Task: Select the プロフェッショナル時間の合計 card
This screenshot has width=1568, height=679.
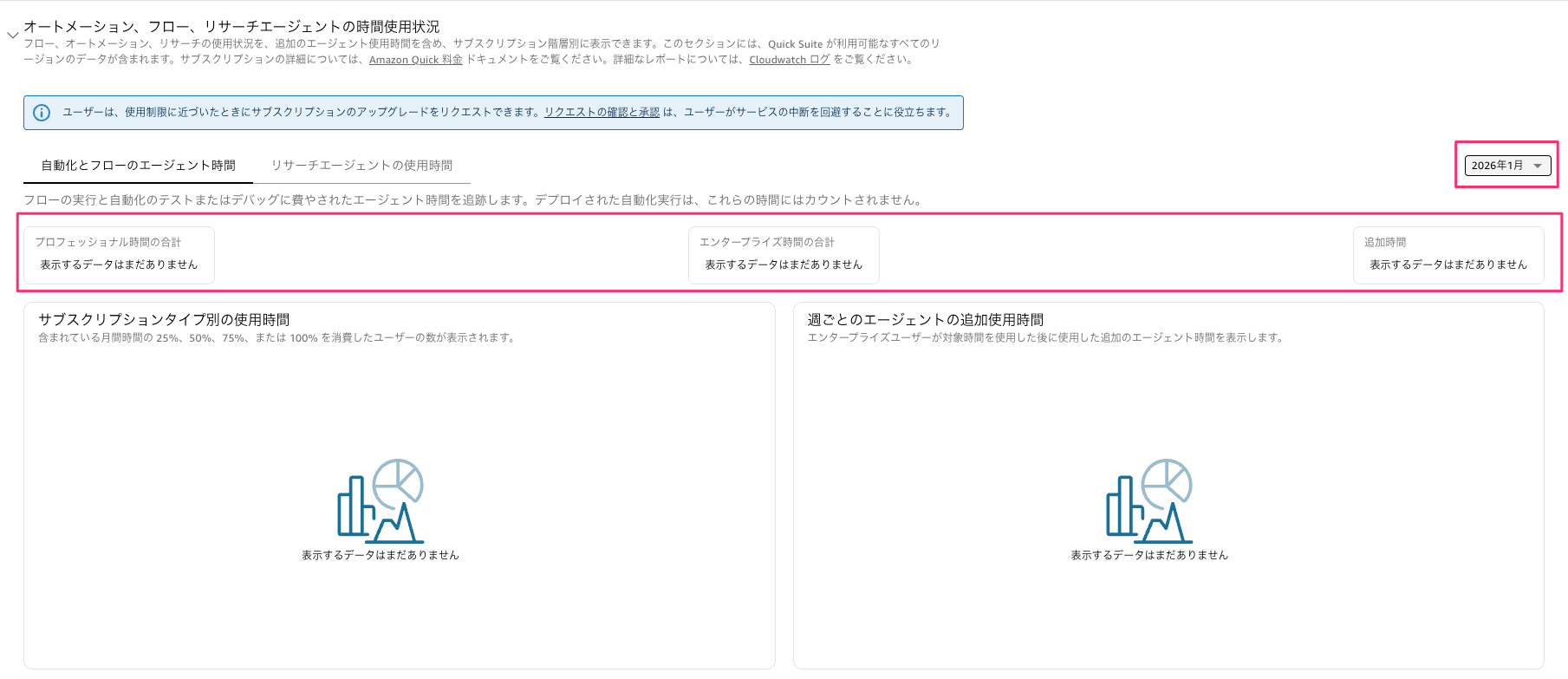Action: pos(119,255)
